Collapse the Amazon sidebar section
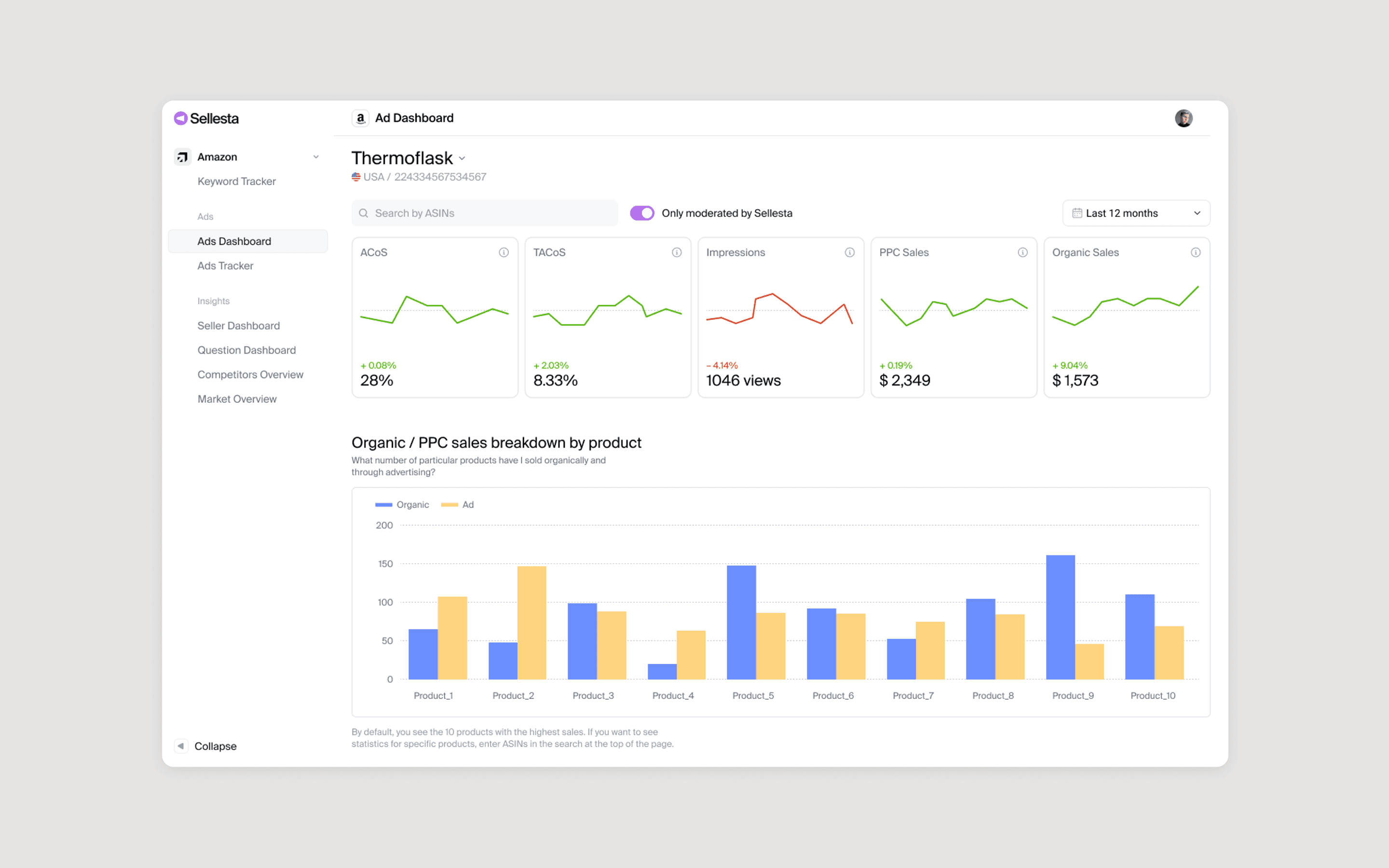 316,157
